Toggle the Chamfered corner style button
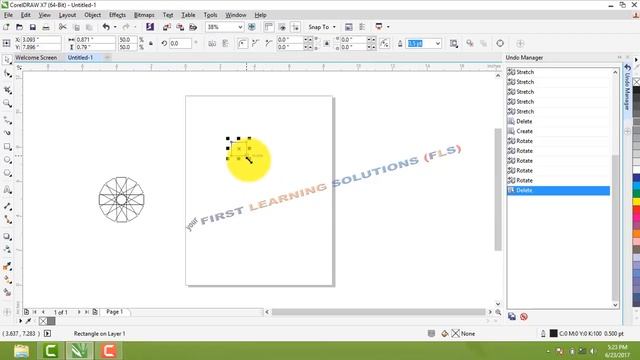The image size is (640, 360). (269, 43)
